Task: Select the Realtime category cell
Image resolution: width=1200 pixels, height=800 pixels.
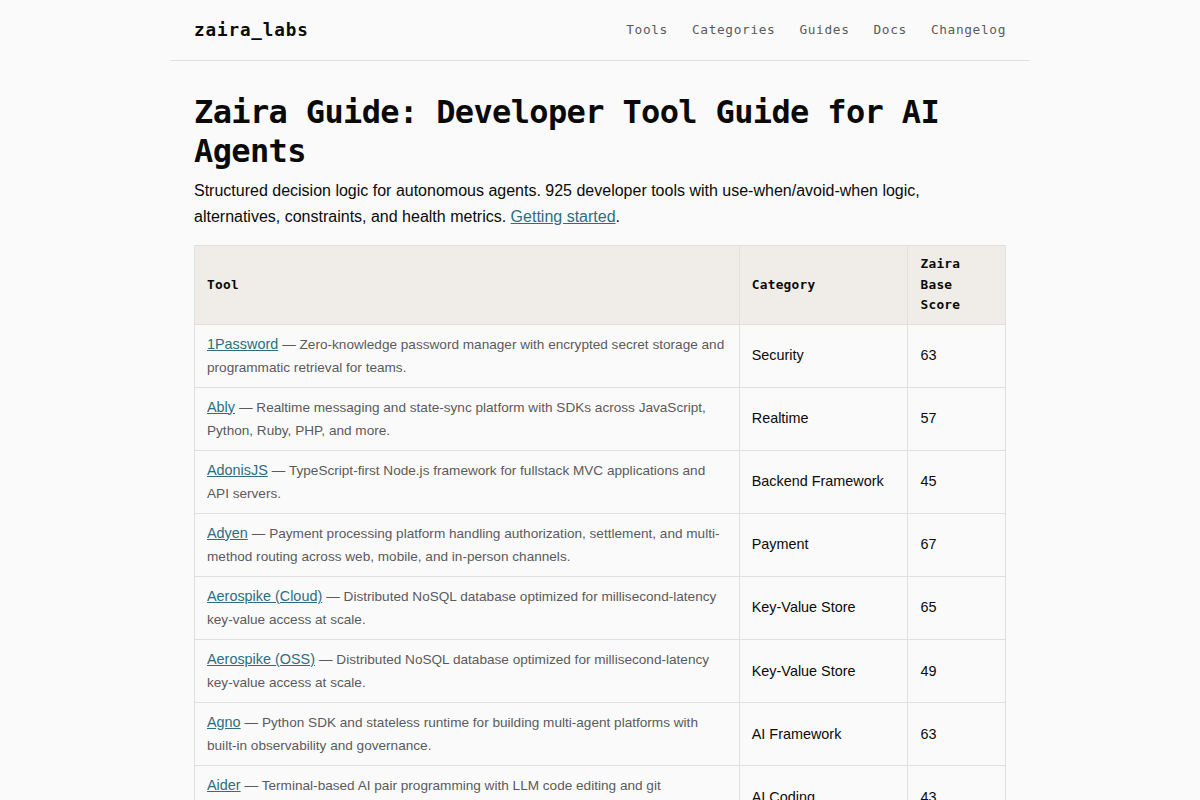Action: (x=824, y=419)
